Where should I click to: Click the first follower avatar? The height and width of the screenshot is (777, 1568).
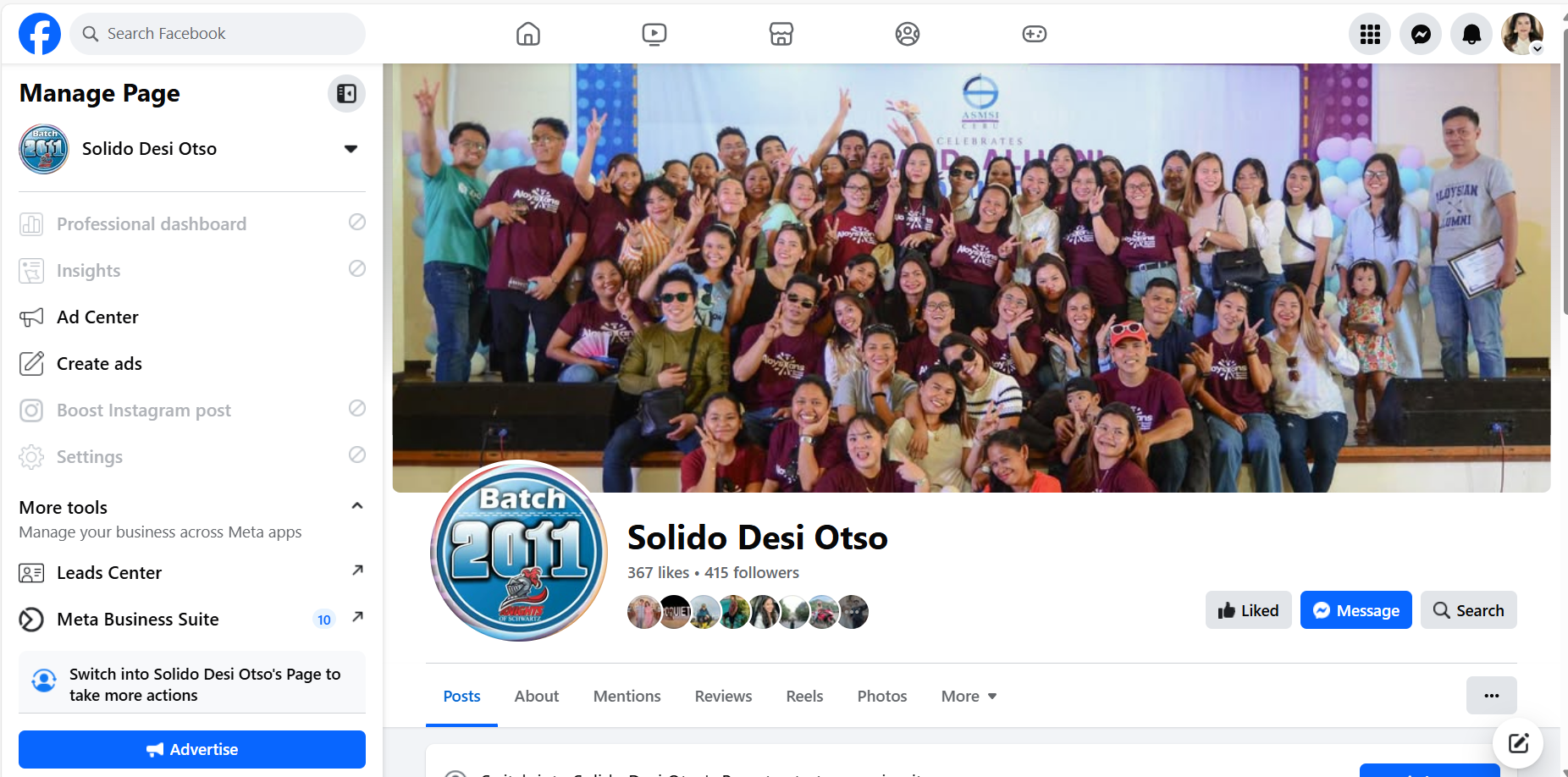[x=644, y=612]
